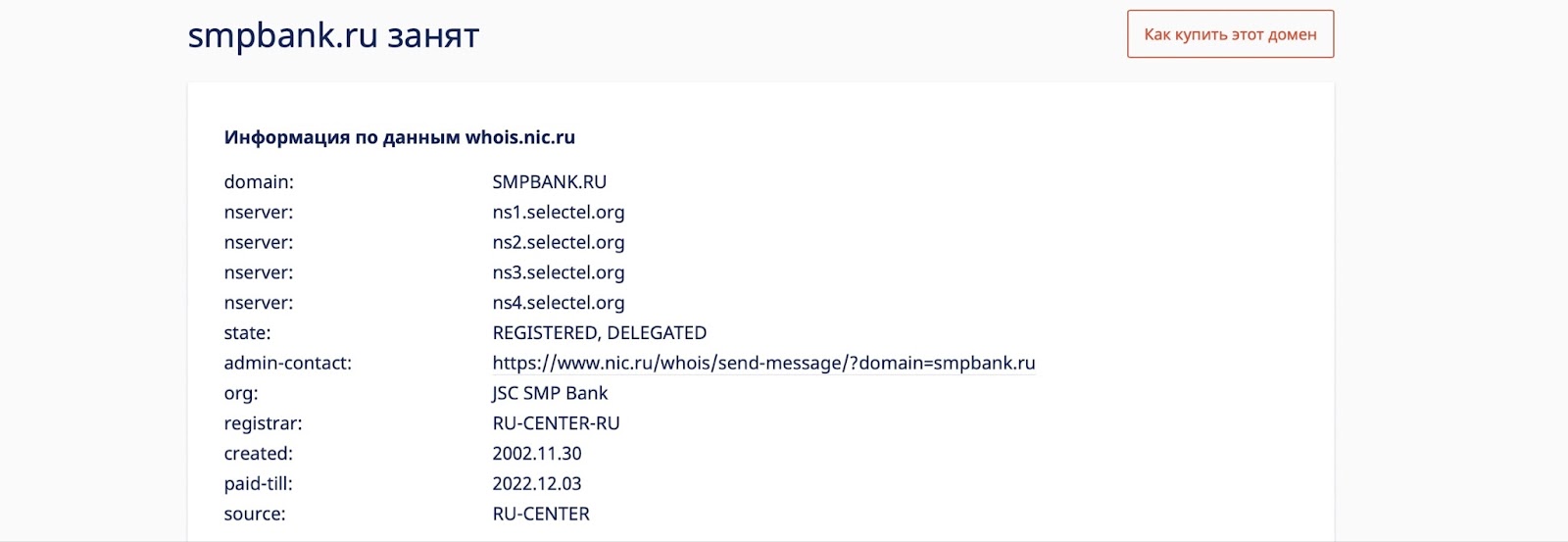
Task: Click the RU-CENTER source value
Action: tap(541, 515)
